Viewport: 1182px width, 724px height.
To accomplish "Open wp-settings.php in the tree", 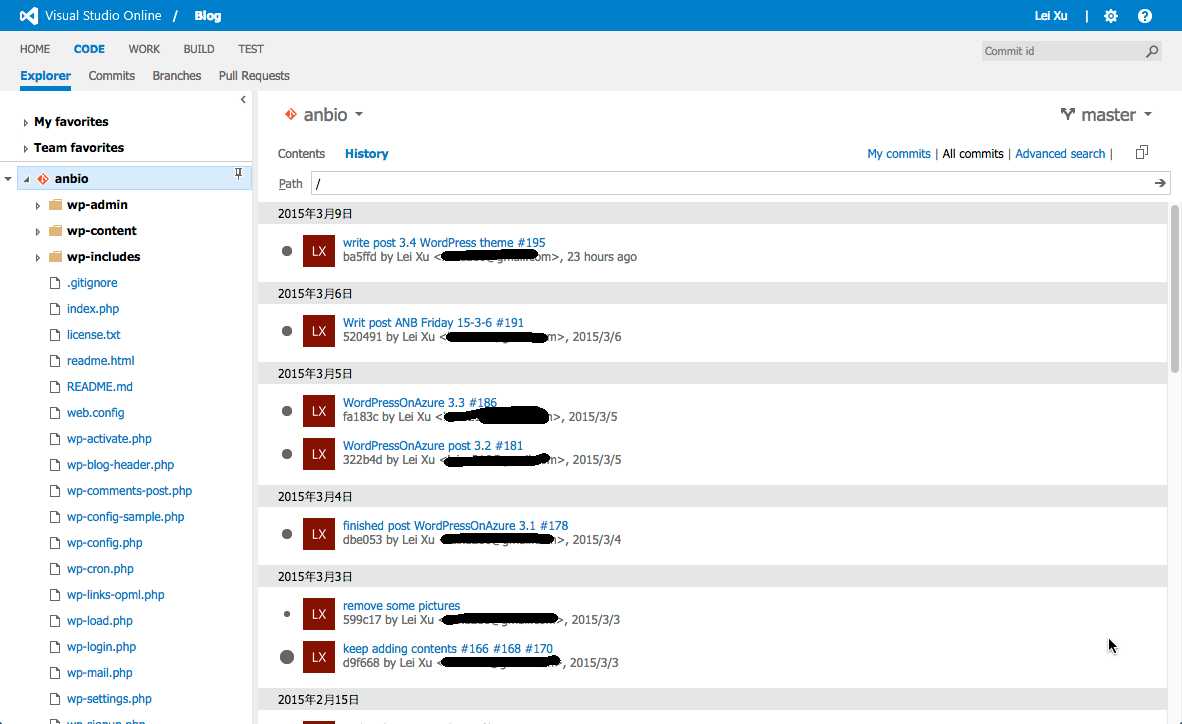I will click(x=109, y=698).
